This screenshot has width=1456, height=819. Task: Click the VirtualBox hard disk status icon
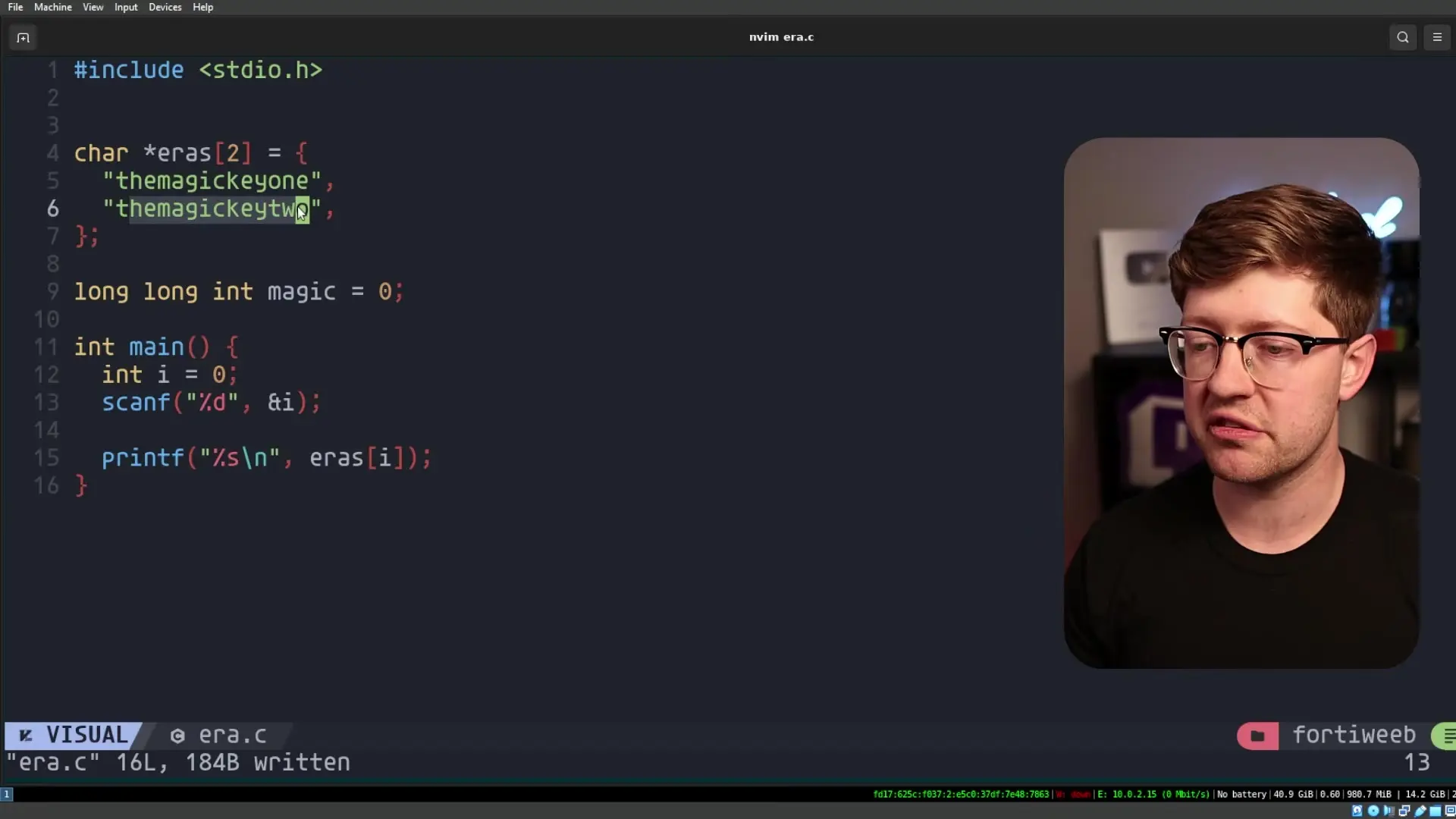pyautogui.click(x=1357, y=811)
